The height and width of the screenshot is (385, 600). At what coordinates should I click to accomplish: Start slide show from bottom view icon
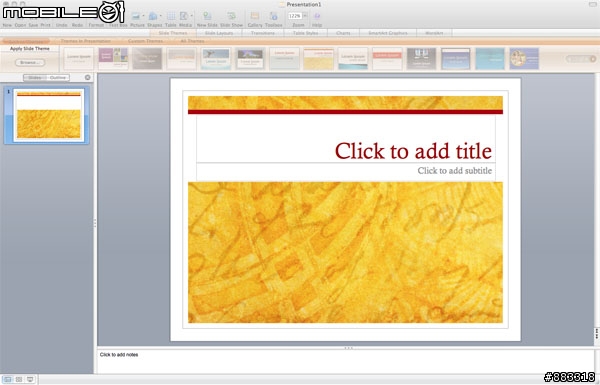tap(30, 379)
